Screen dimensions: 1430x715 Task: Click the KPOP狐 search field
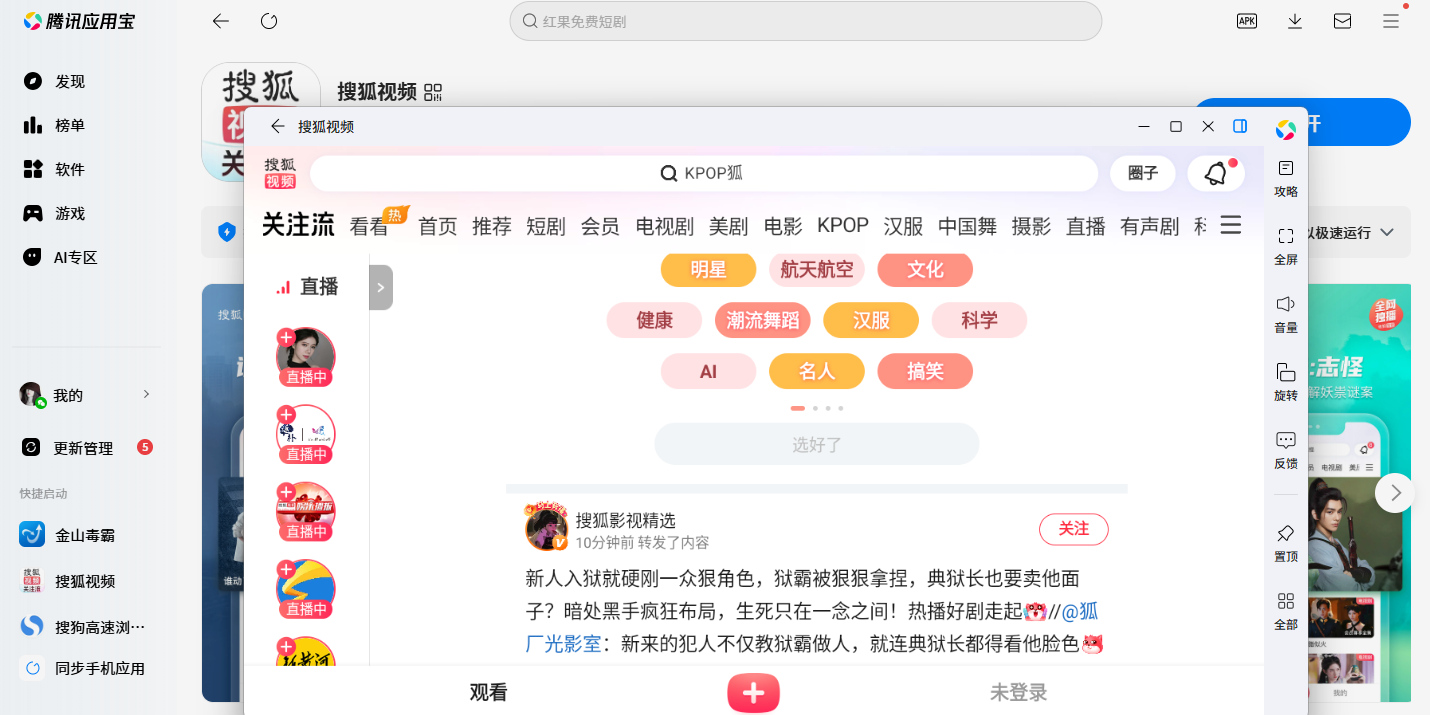pos(704,173)
